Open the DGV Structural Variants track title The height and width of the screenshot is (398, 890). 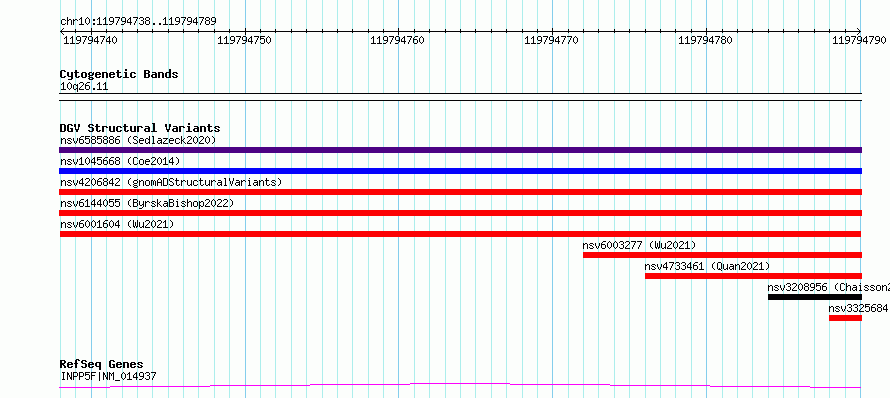(140, 128)
